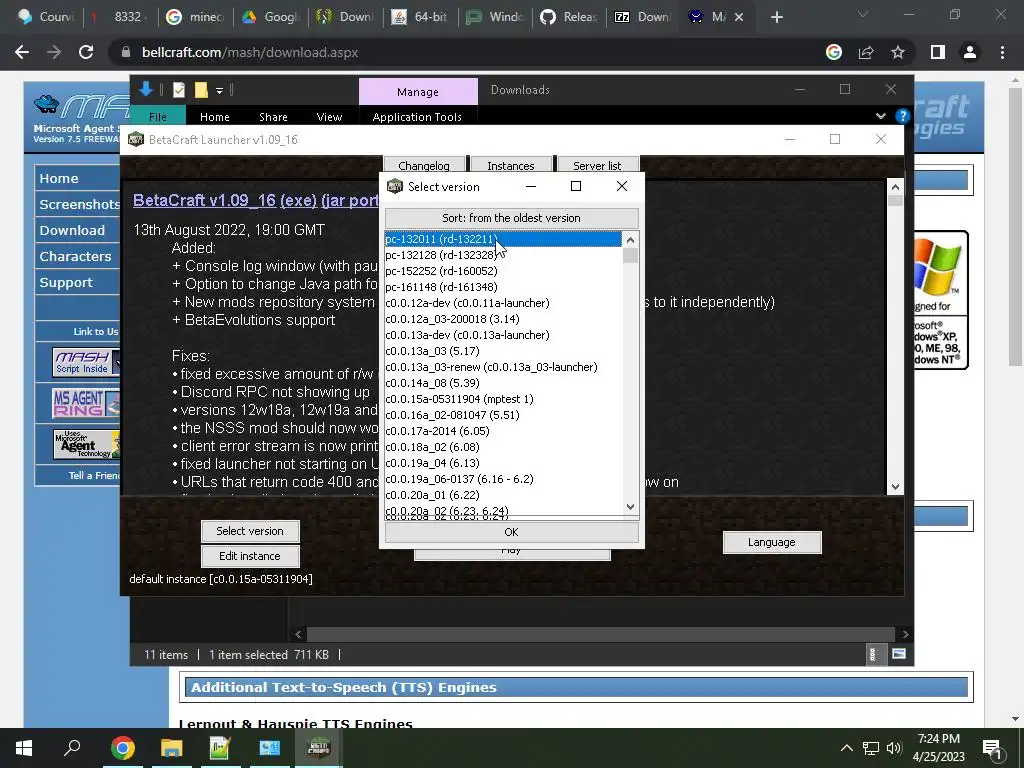The image size is (1024, 768).
Task: Open Application Tools ribbon tab
Action: coord(417,117)
